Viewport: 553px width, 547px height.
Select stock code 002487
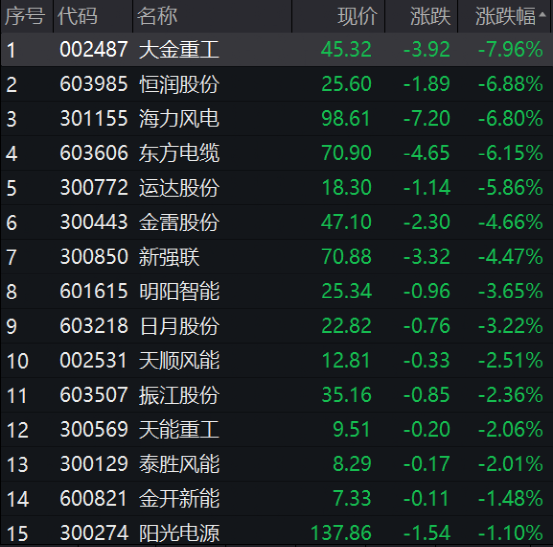coord(93,49)
